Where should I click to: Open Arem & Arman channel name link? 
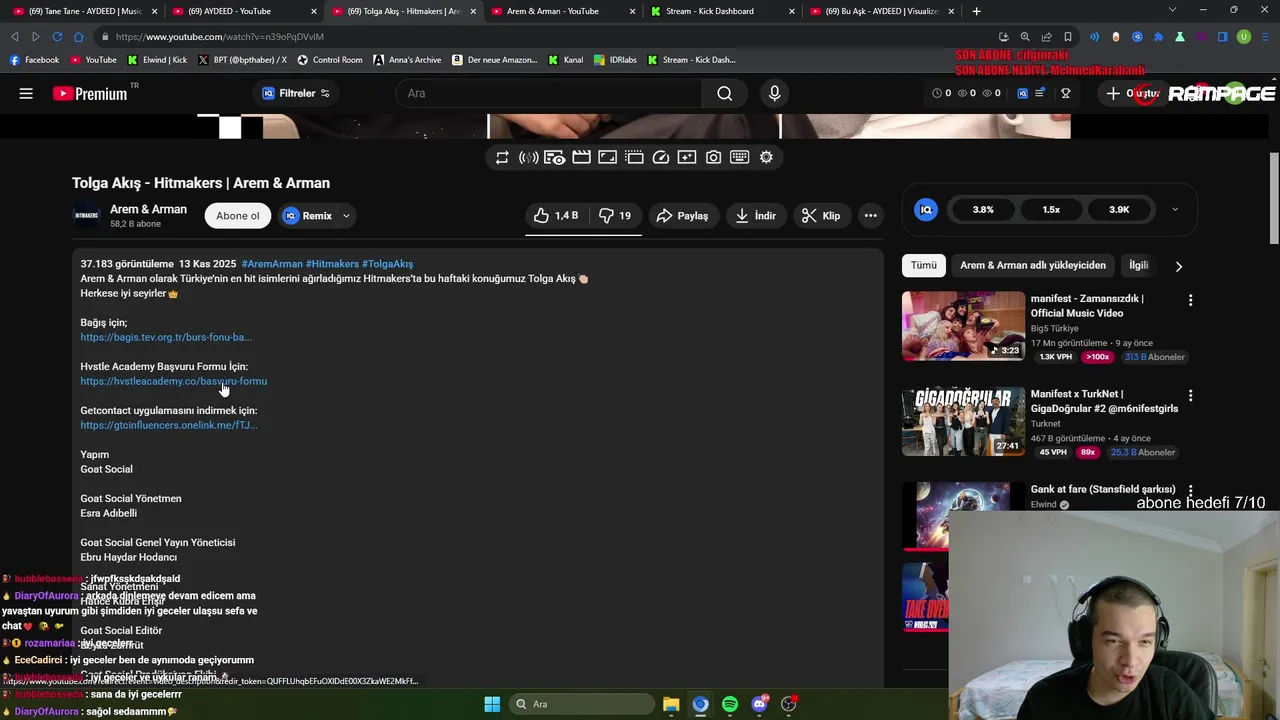148,209
